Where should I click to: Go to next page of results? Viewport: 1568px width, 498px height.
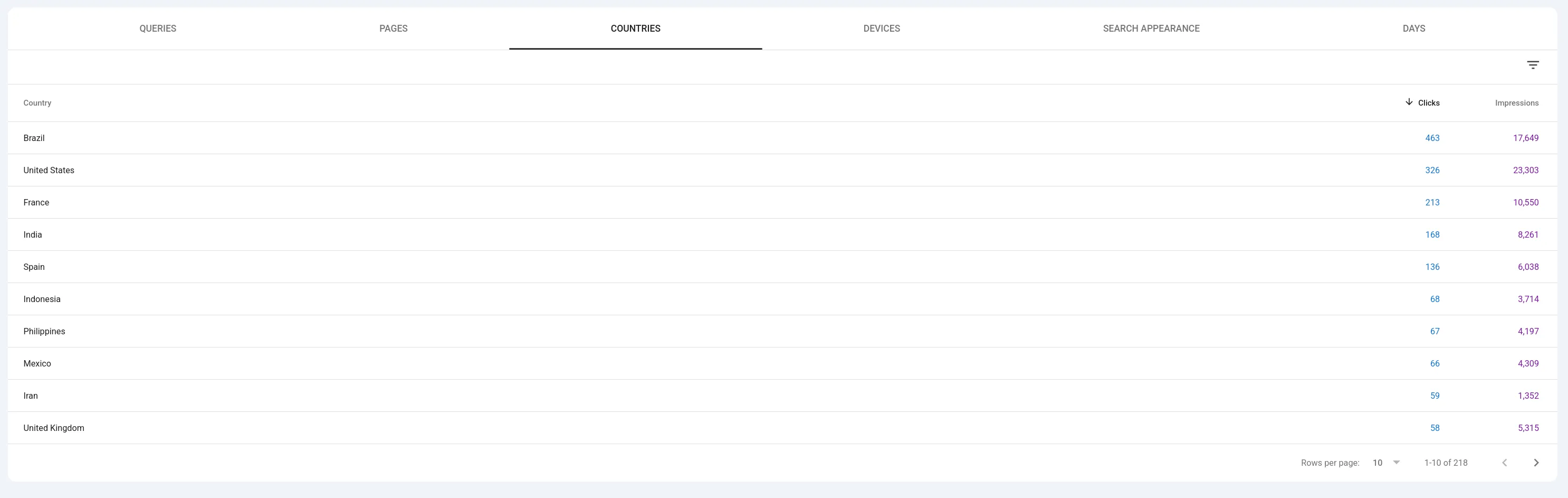click(x=1536, y=463)
